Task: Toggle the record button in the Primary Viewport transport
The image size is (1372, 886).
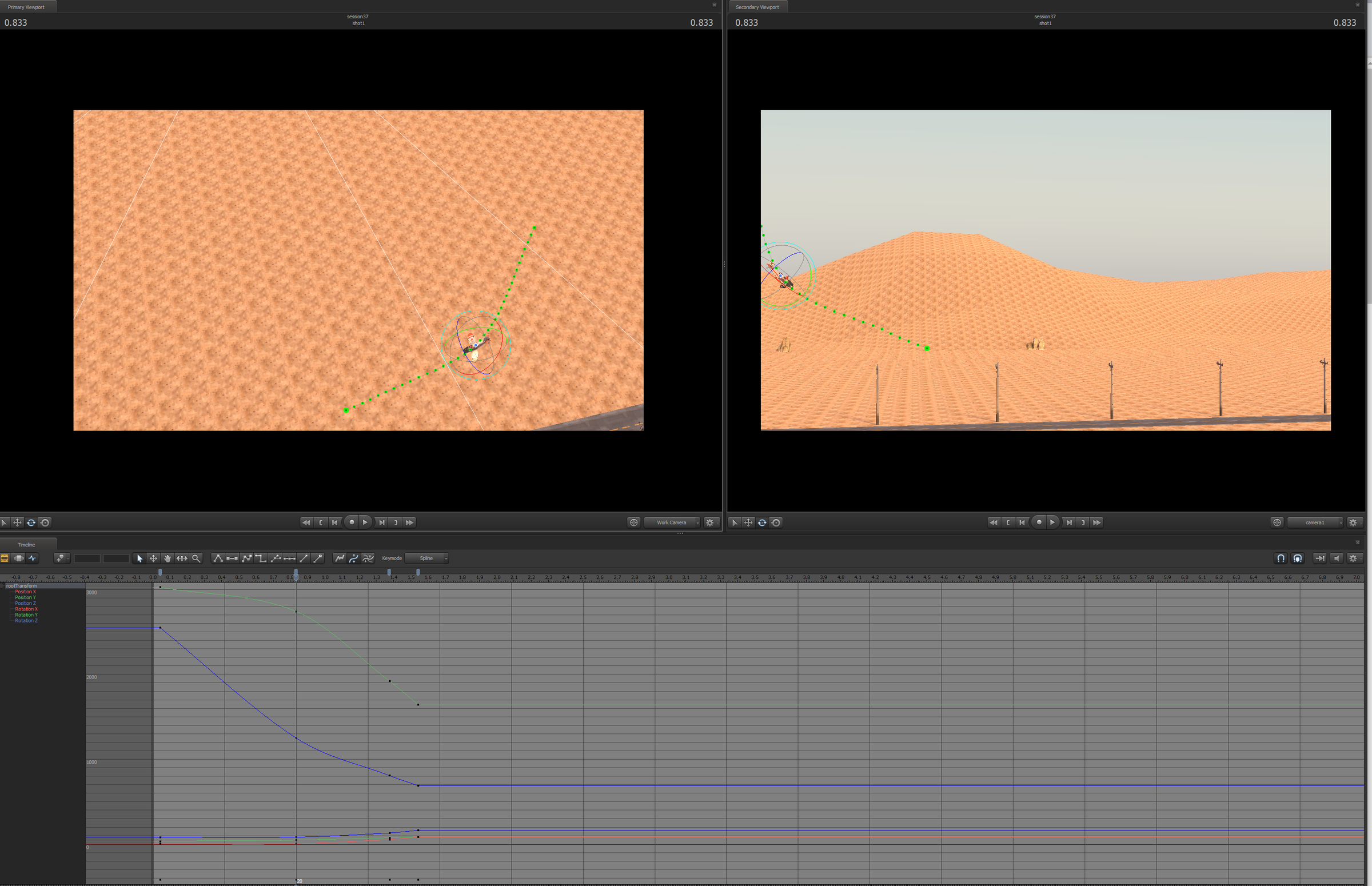Action: pyautogui.click(x=352, y=522)
